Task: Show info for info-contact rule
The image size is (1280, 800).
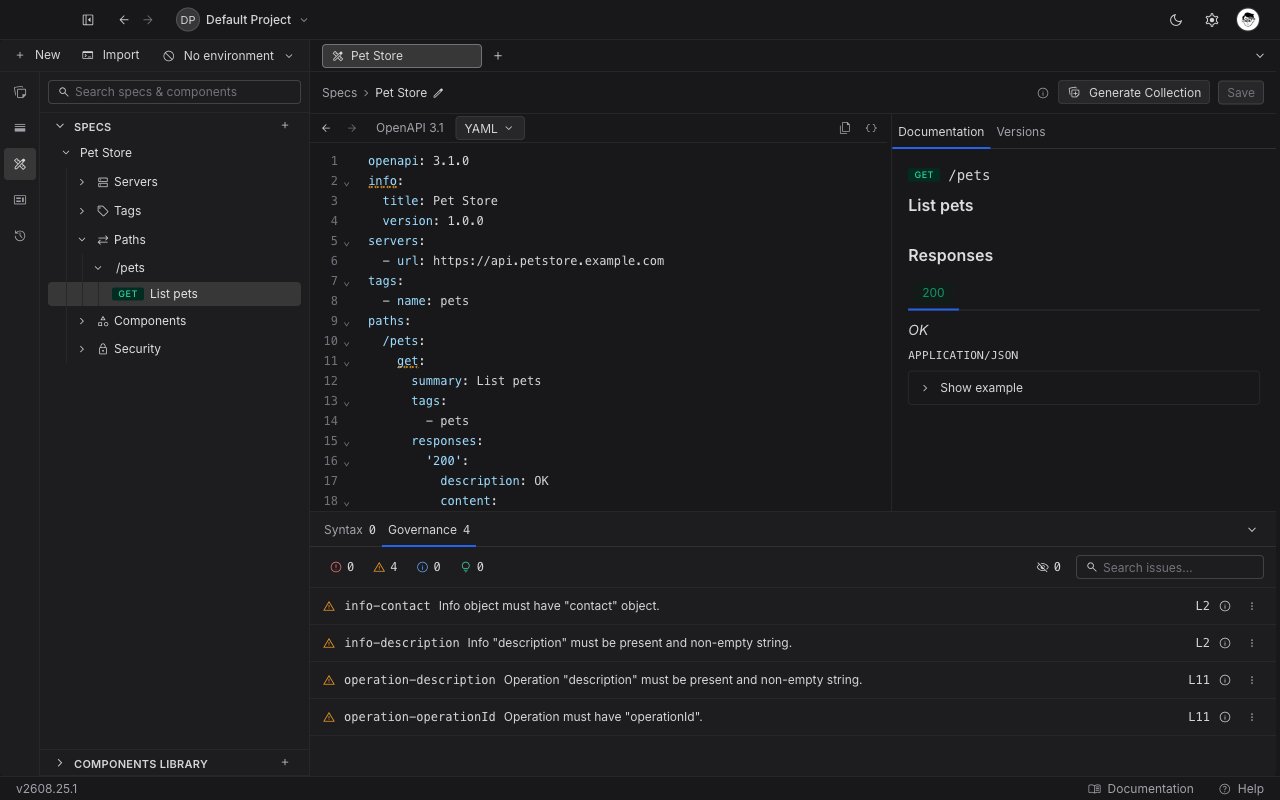Action: 1225,606
